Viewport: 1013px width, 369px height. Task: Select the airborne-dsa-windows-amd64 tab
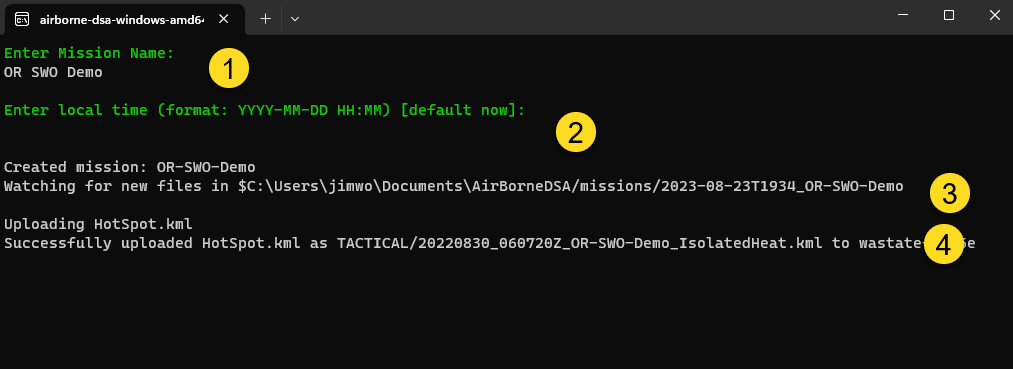tap(125, 19)
